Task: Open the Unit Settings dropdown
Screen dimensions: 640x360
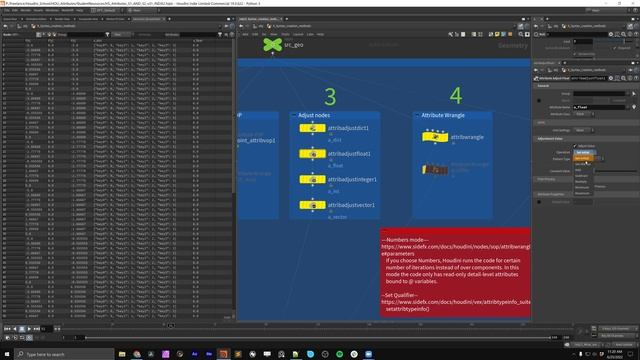Action: 584,130
